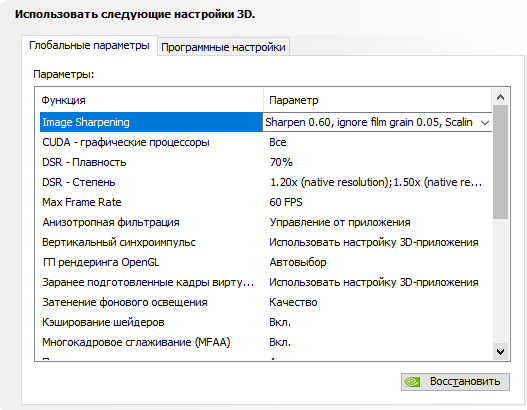This screenshot has width=527, height=410.
Task: Click the dropdown chevron arrow for Image Sharpening
Action: 485,123
